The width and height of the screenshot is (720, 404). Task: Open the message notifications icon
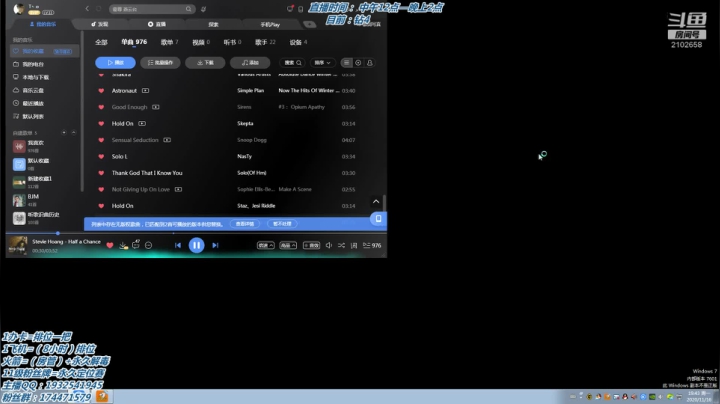click(290, 9)
